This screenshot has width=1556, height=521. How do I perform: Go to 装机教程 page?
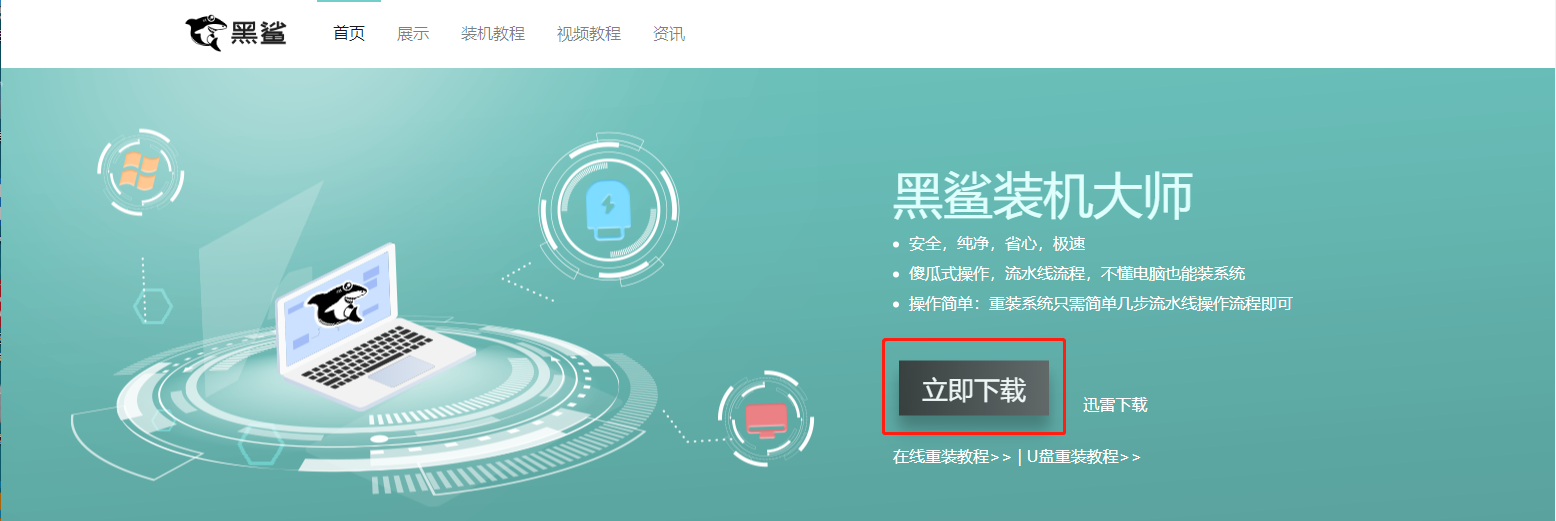(493, 33)
